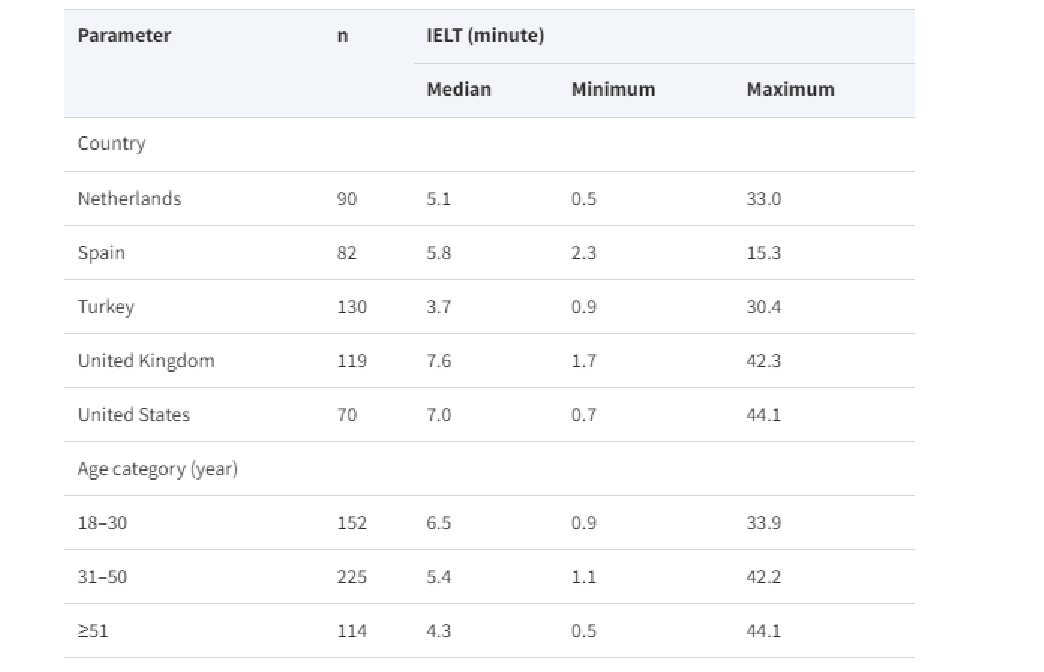Select the 31–50 age row label

(102, 577)
